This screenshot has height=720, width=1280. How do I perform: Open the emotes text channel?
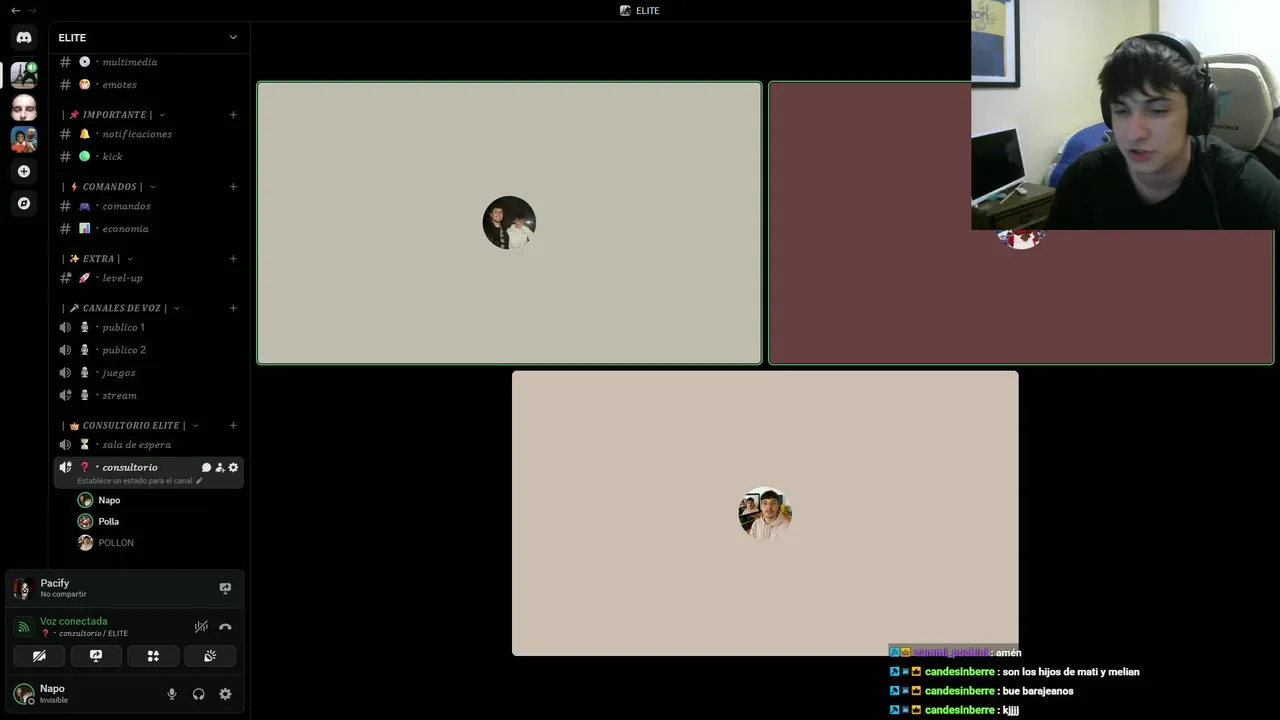(148, 85)
